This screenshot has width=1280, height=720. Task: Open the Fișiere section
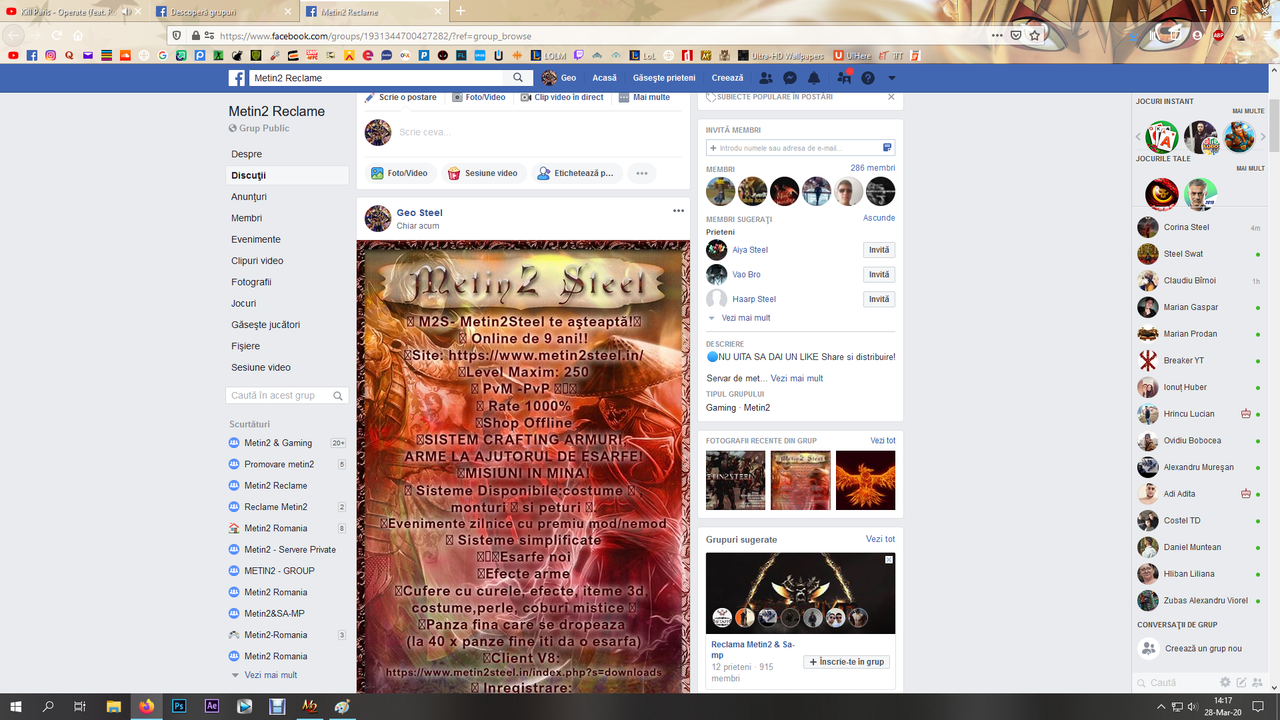click(x=246, y=346)
